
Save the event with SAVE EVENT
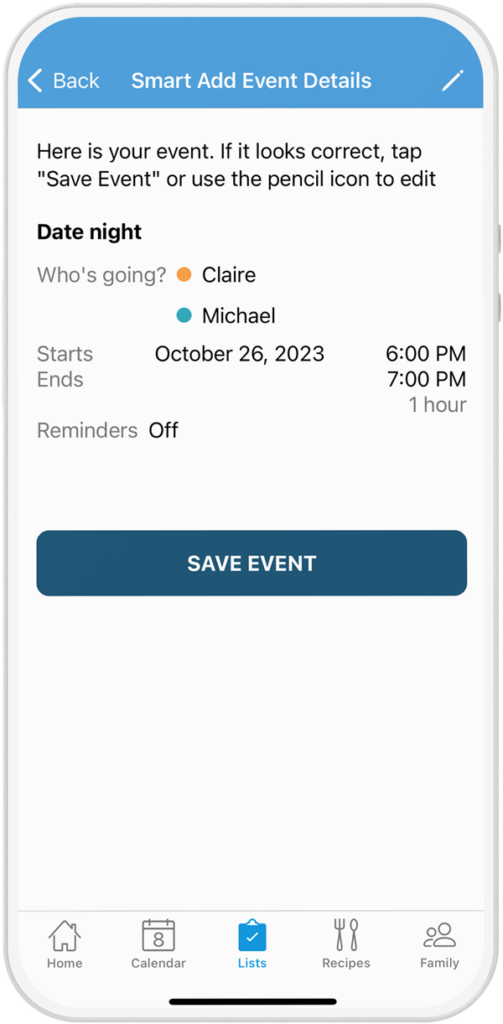click(x=252, y=563)
